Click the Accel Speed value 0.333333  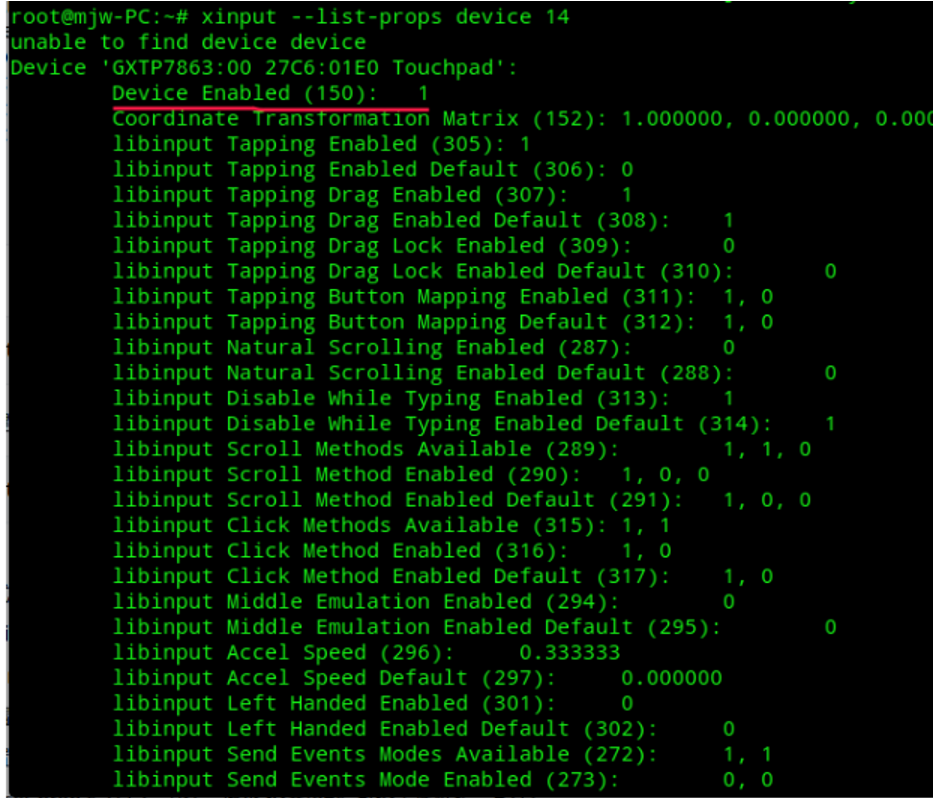pos(570,653)
